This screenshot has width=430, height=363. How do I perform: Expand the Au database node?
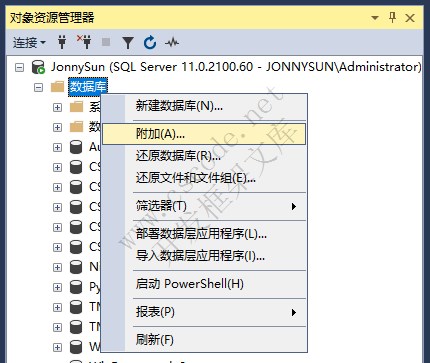click(x=57, y=148)
